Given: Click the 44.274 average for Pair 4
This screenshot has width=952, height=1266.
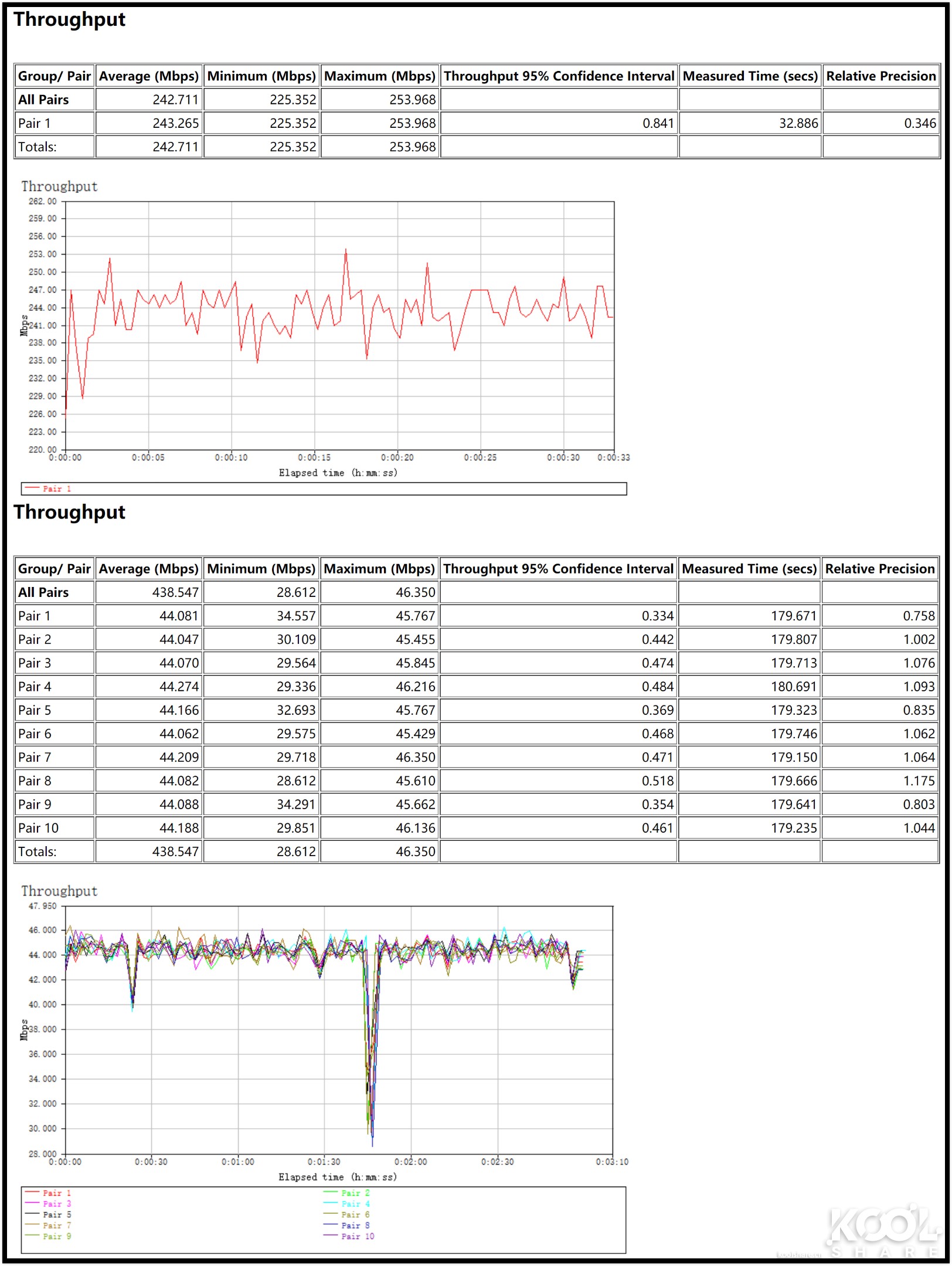Looking at the screenshot, I should [x=179, y=687].
